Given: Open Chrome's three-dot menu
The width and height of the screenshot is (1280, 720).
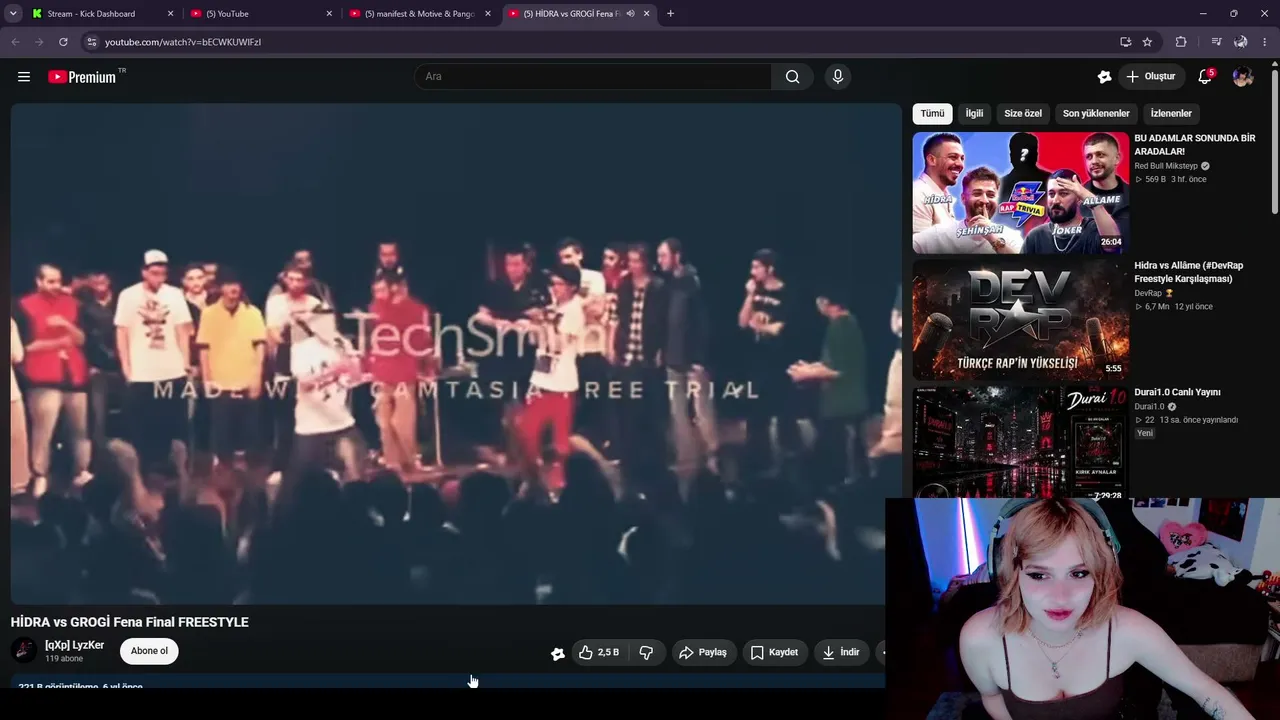Looking at the screenshot, I should pos(1265,42).
